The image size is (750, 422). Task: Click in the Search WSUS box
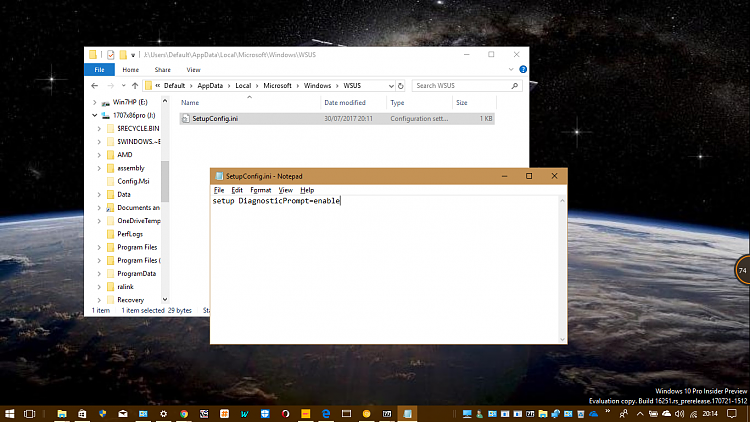click(x=460, y=86)
